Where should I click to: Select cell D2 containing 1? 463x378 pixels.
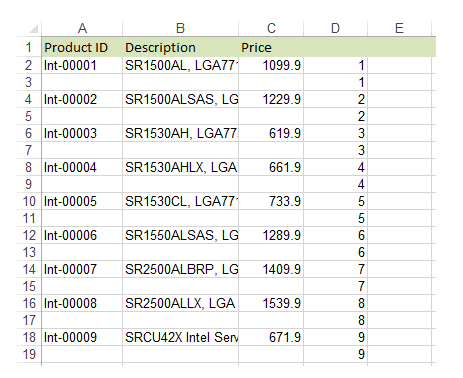pos(335,65)
